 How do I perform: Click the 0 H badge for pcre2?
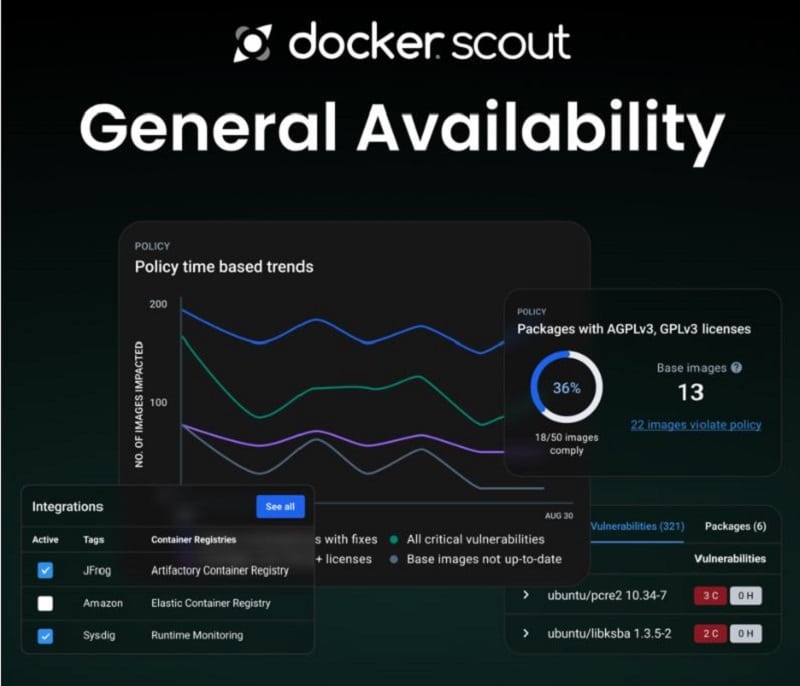tap(745, 595)
